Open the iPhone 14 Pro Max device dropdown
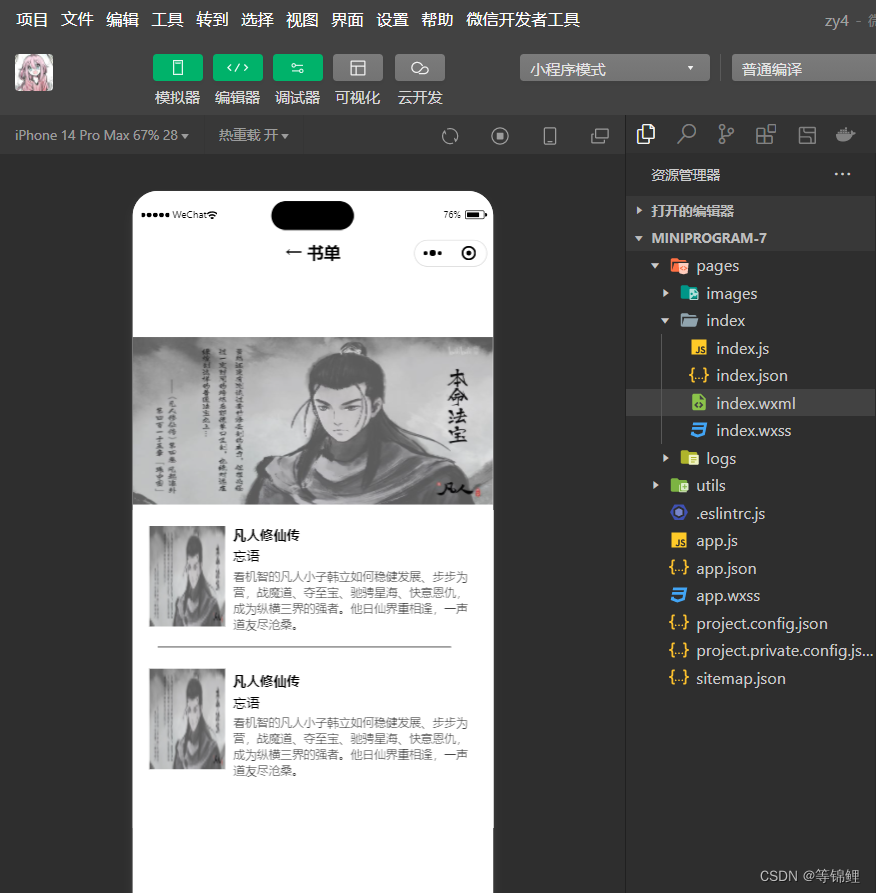This screenshot has height=893, width=876. tap(101, 136)
